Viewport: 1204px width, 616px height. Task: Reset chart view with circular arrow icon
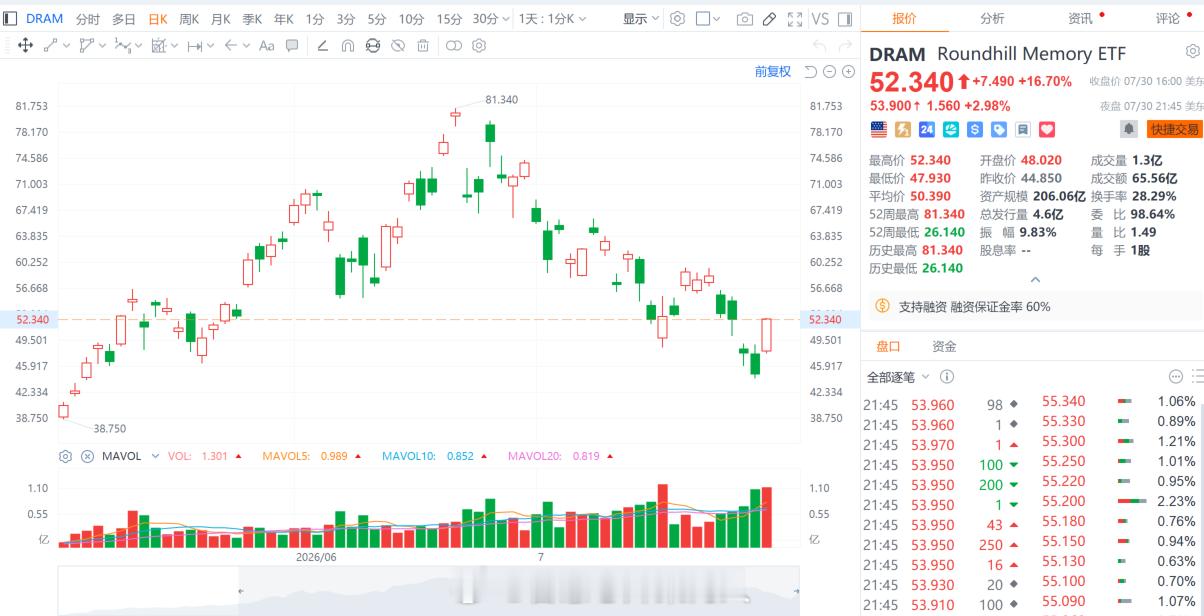[x=811, y=71]
